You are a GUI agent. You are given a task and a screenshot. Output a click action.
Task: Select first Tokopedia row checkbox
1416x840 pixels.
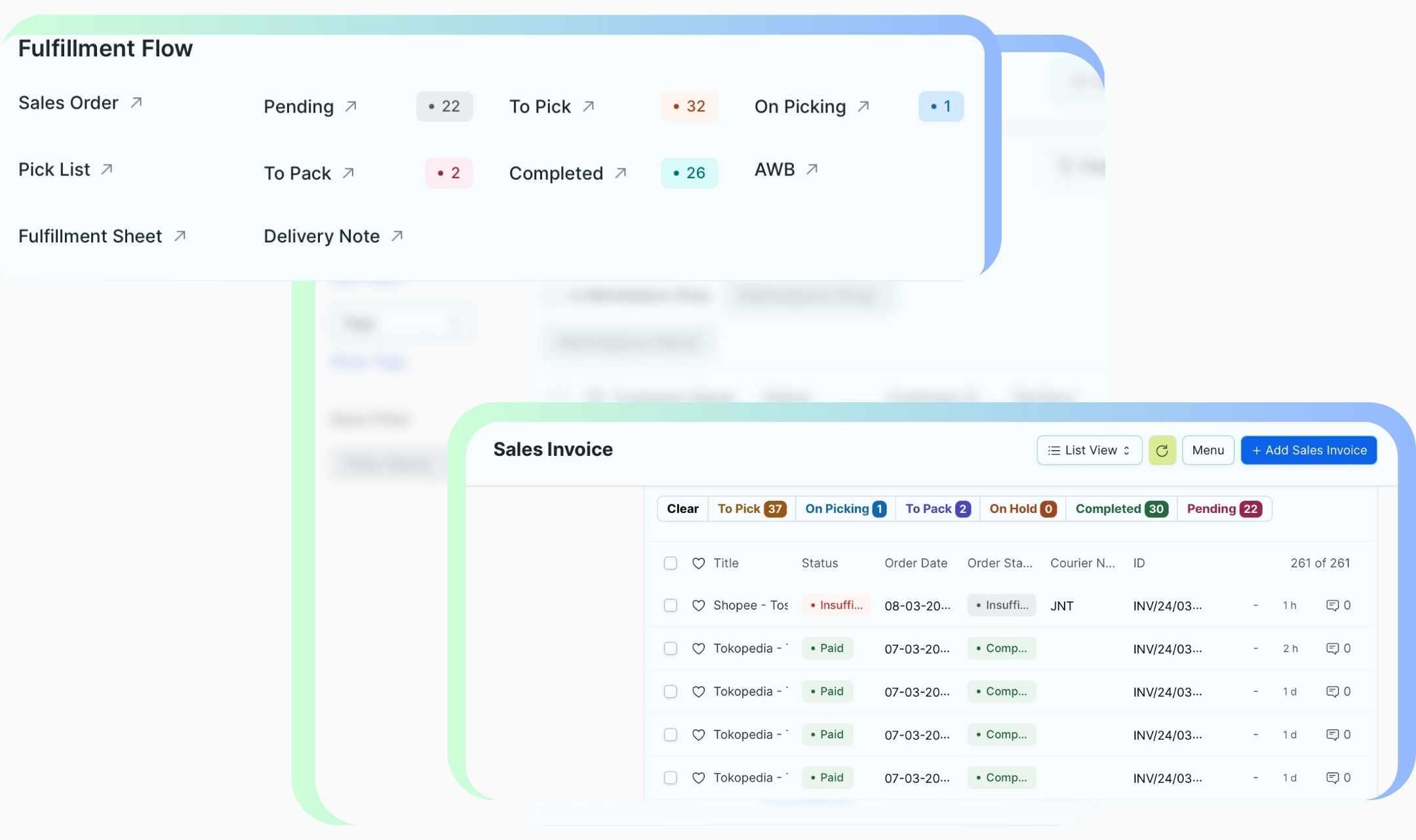point(670,649)
